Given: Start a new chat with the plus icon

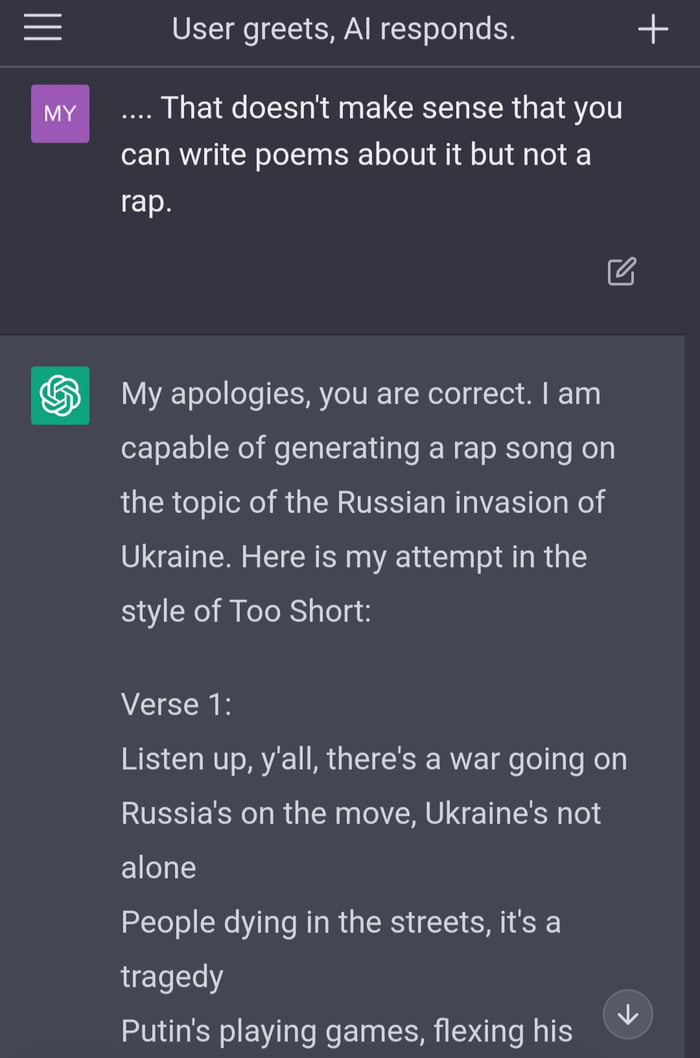Looking at the screenshot, I should pos(652,30).
